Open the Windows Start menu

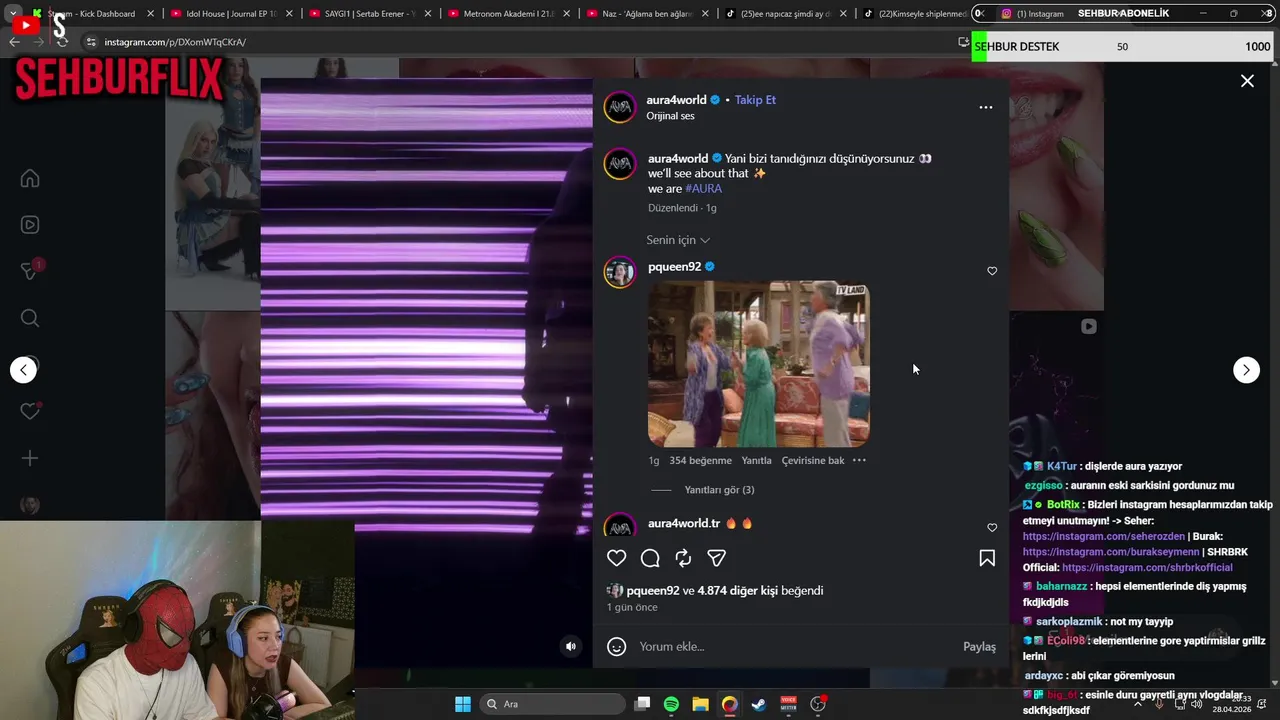pyautogui.click(x=463, y=704)
